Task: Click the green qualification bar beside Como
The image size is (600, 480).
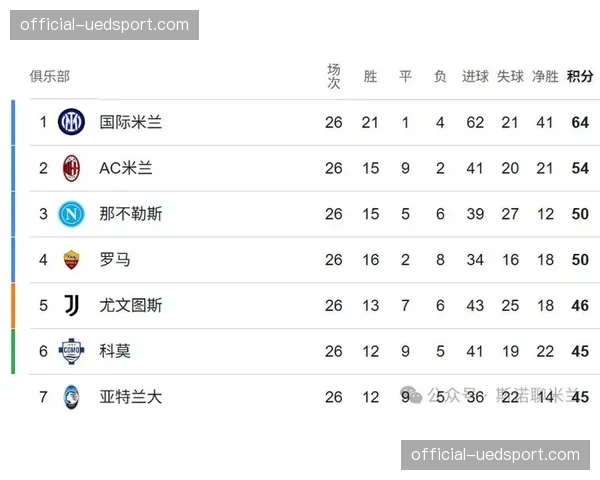Action: tap(14, 351)
